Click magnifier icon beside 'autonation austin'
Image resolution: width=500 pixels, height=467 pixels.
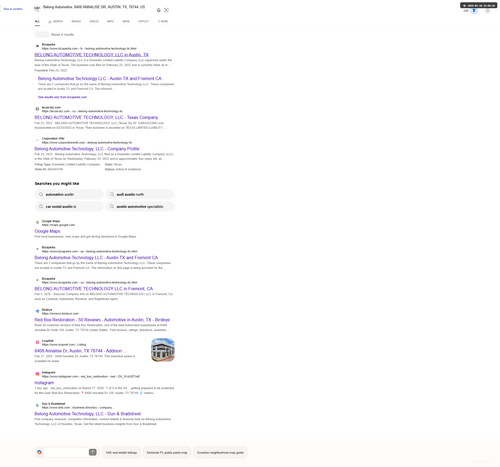pos(41,194)
